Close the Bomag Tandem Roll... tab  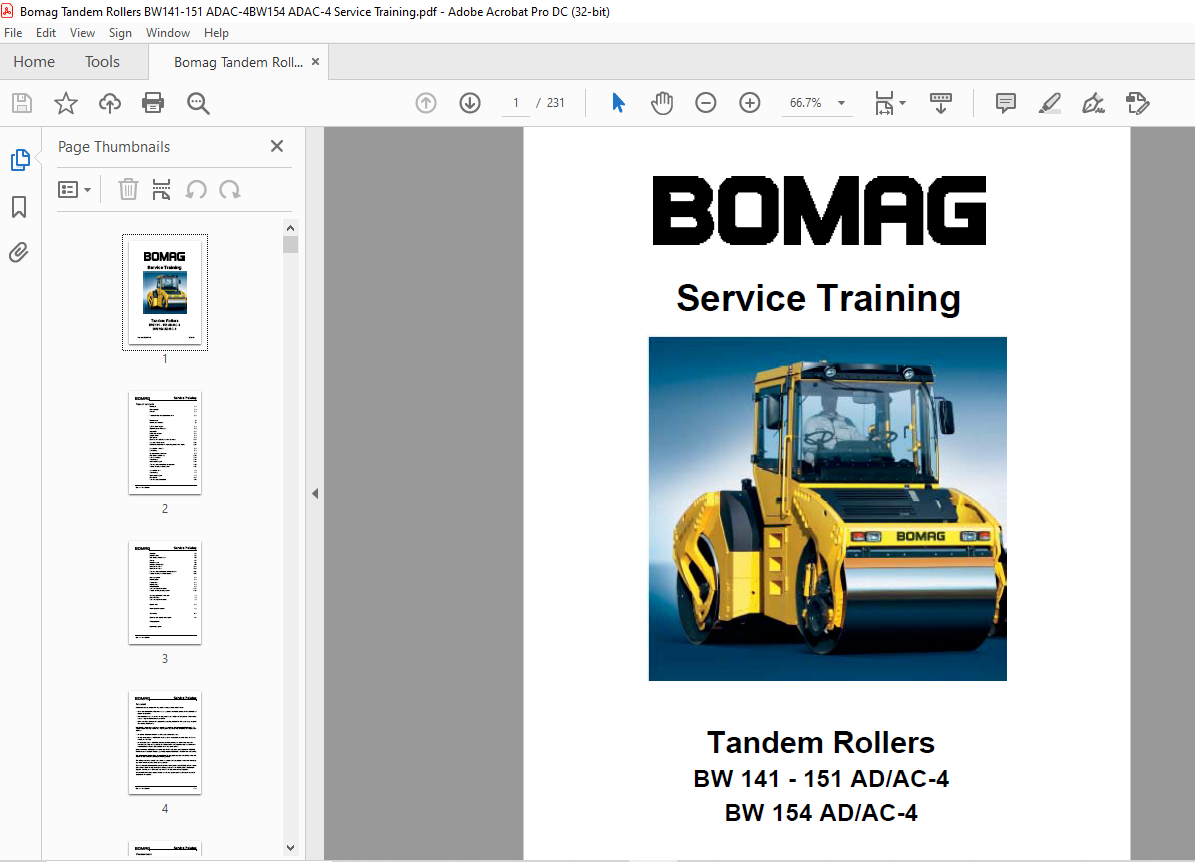tap(316, 62)
